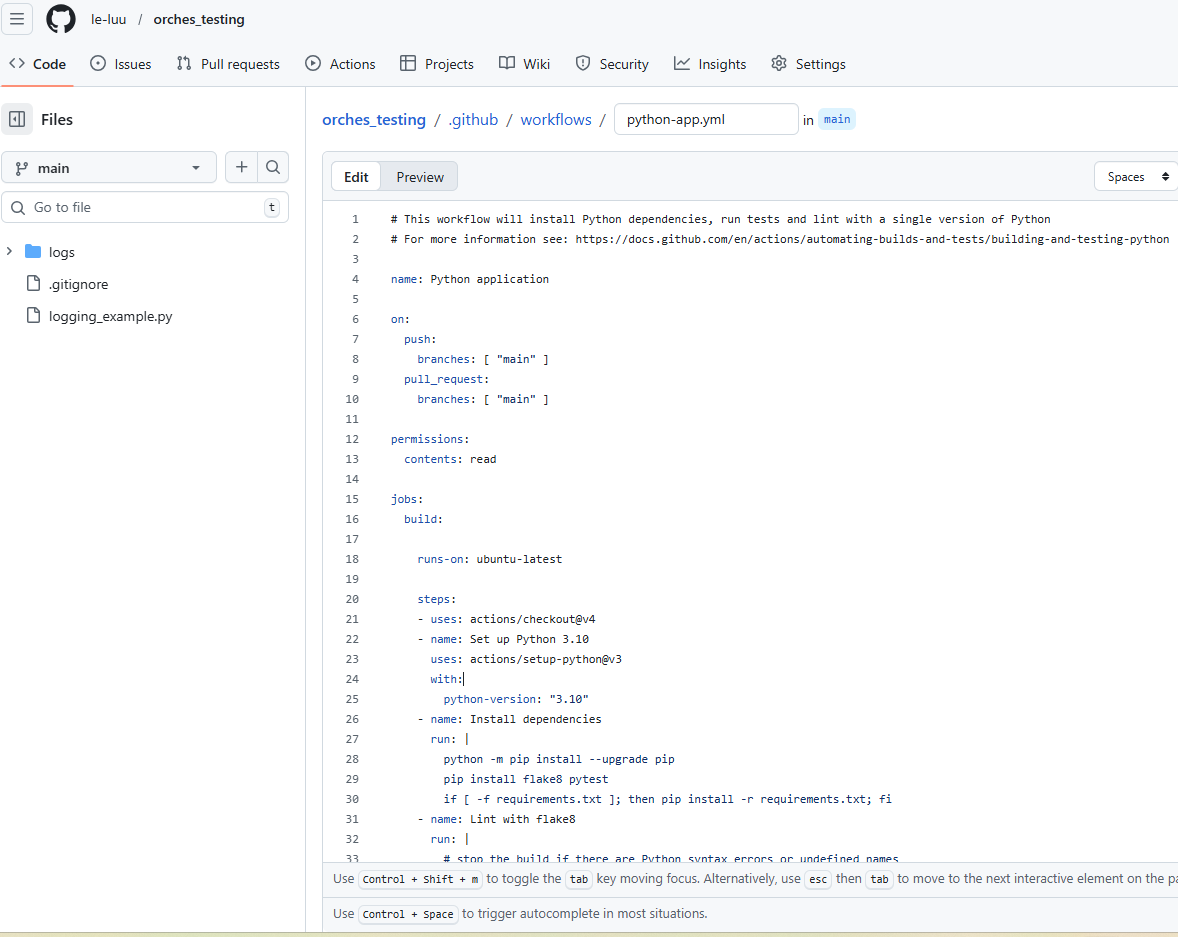The width and height of the screenshot is (1178, 937).
Task: Open the hamburger navigation menu
Action: pos(17,19)
